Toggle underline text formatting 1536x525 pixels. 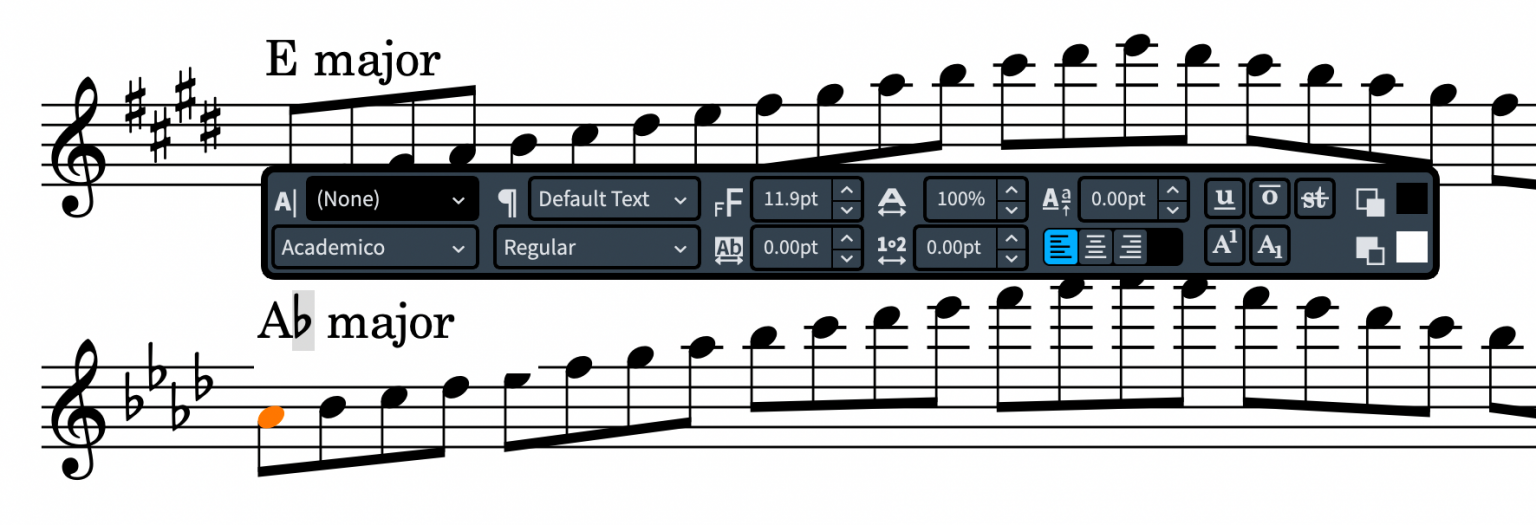click(1223, 198)
